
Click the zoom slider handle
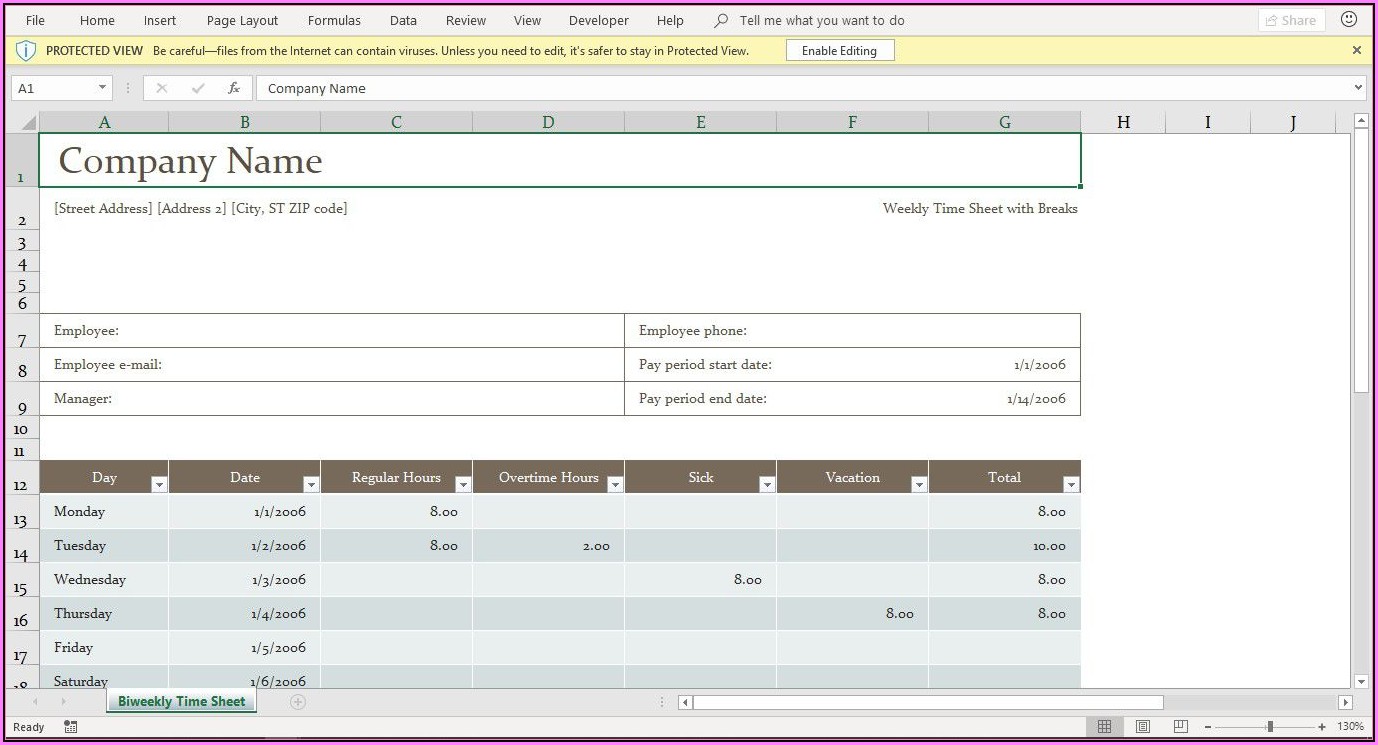click(x=1270, y=727)
